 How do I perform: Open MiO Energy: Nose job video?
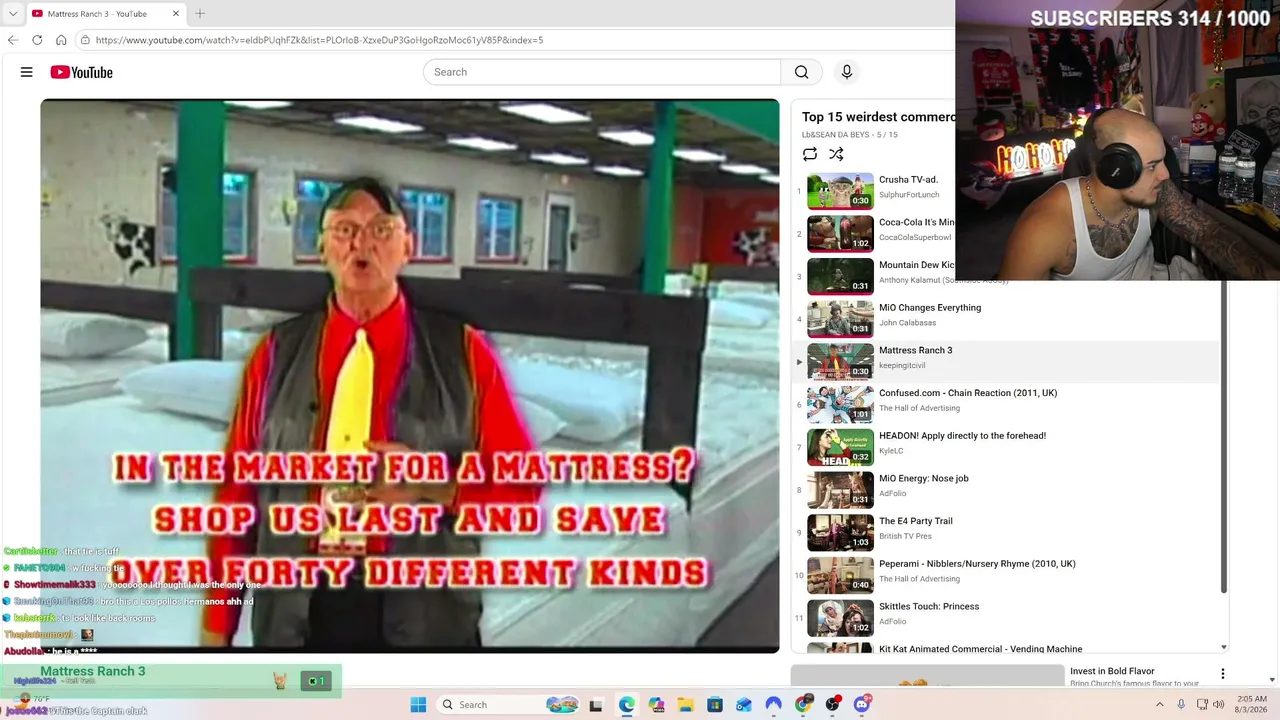[924, 479]
